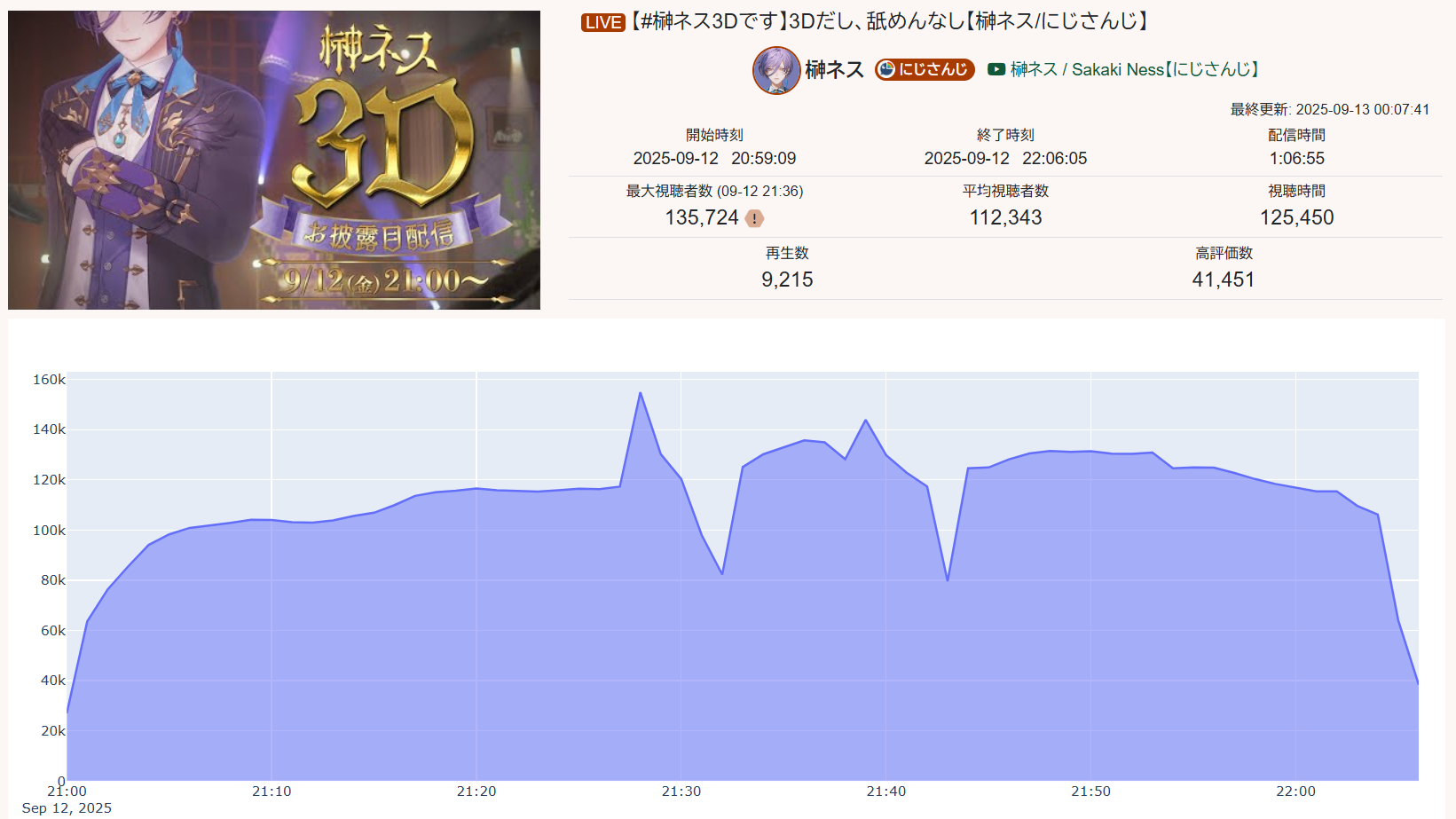Click the 最大視聴者数 (09-12 21:36) label
The height and width of the screenshot is (819, 1456).
click(x=714, y=191)
